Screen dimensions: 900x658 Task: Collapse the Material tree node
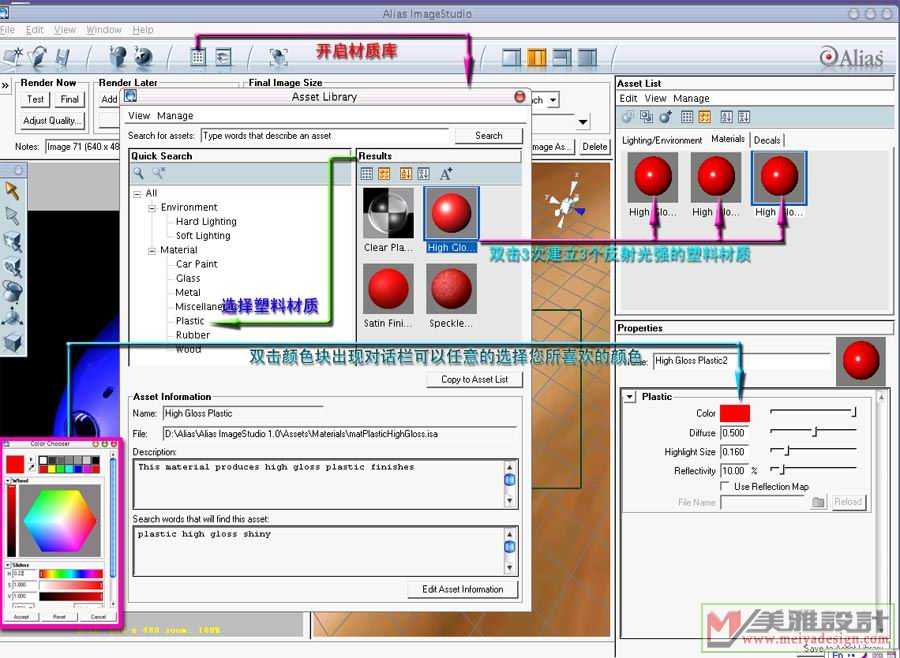[x=152, y=250]
